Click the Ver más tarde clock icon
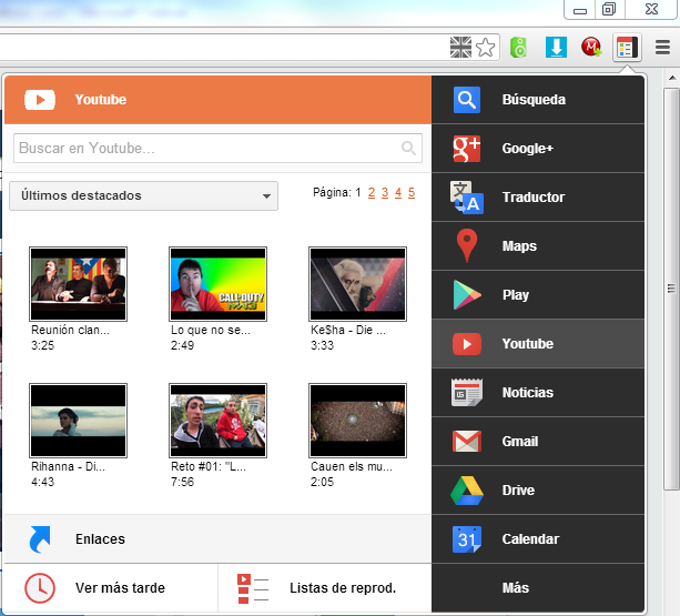The image size is (680, 616). tap(39, 588)
